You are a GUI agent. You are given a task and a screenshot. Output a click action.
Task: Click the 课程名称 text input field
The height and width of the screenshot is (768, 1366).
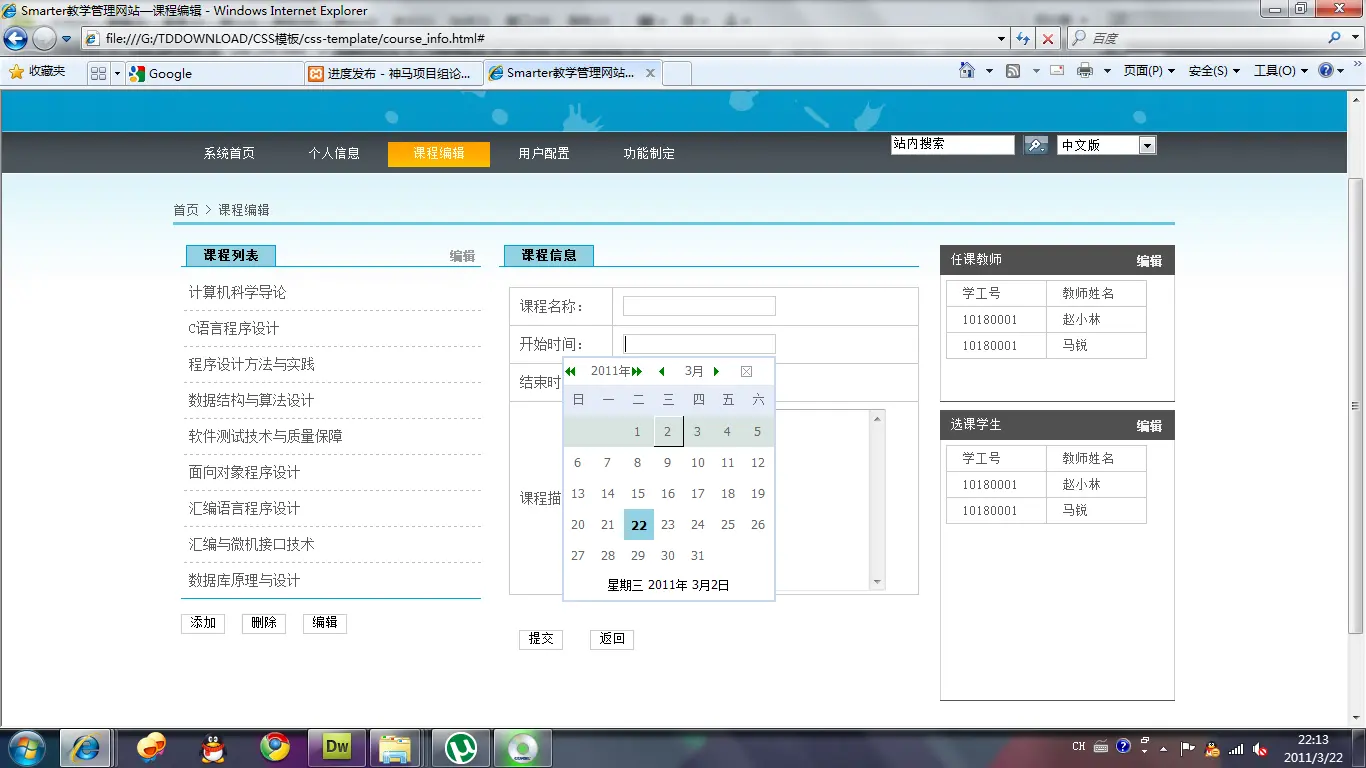tap(699, 306)
